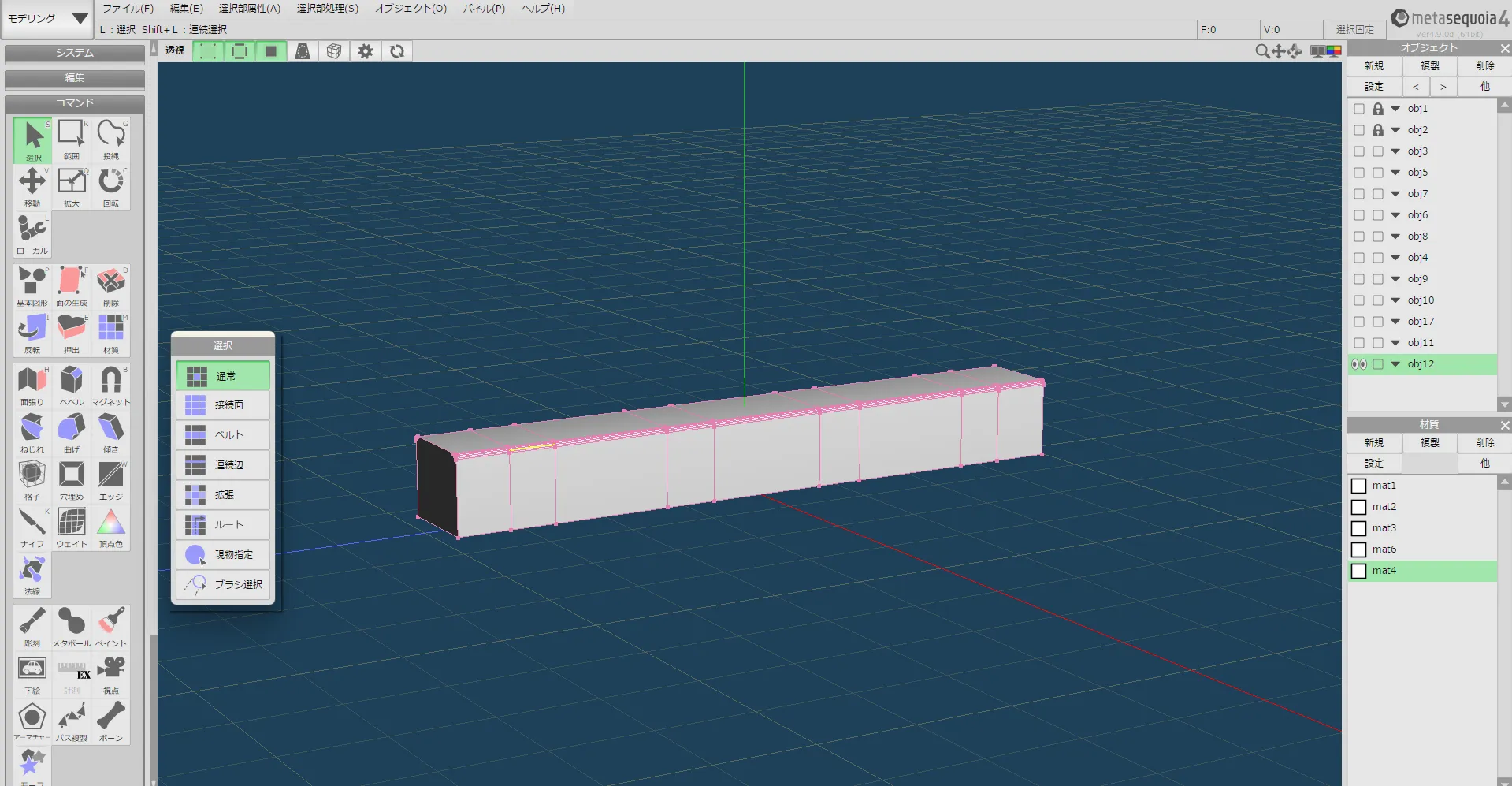Toggle the lock box for obj5

coord(1378,173)
